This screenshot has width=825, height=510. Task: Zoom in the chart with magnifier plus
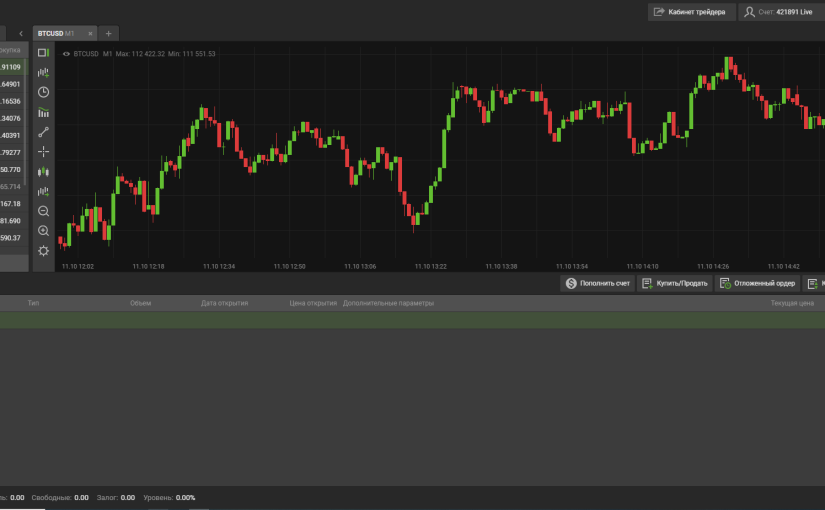pyautogui.click(x=43, y=231)
